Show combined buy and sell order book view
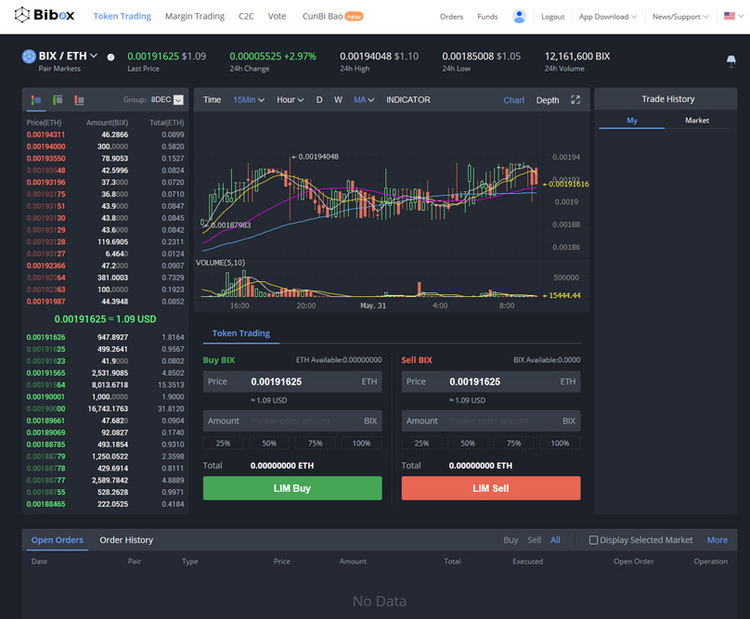 (x=36, y=99)
